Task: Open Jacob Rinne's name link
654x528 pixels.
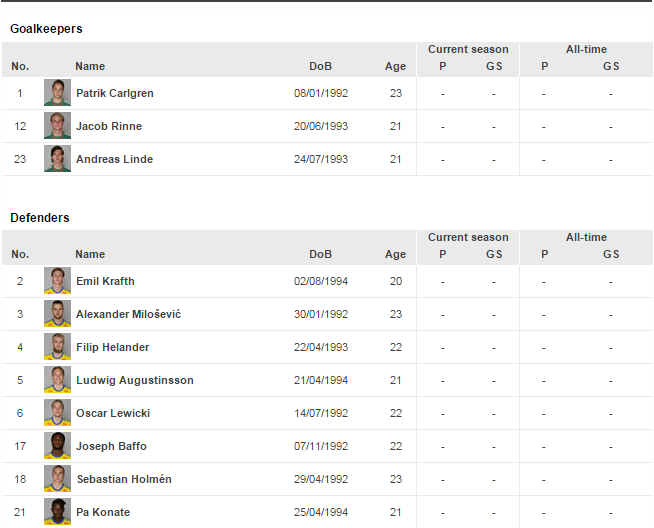Action: pyautogui.click(x=108, y=126)
